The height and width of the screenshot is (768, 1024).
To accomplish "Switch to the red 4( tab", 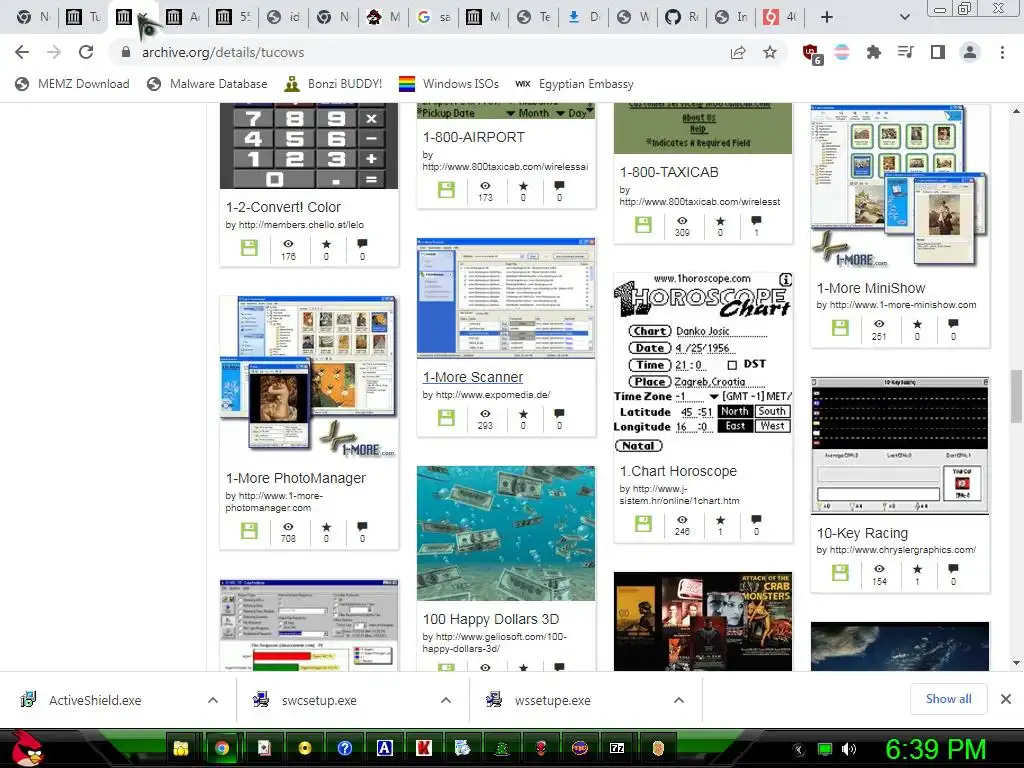I will pos(780,17).
